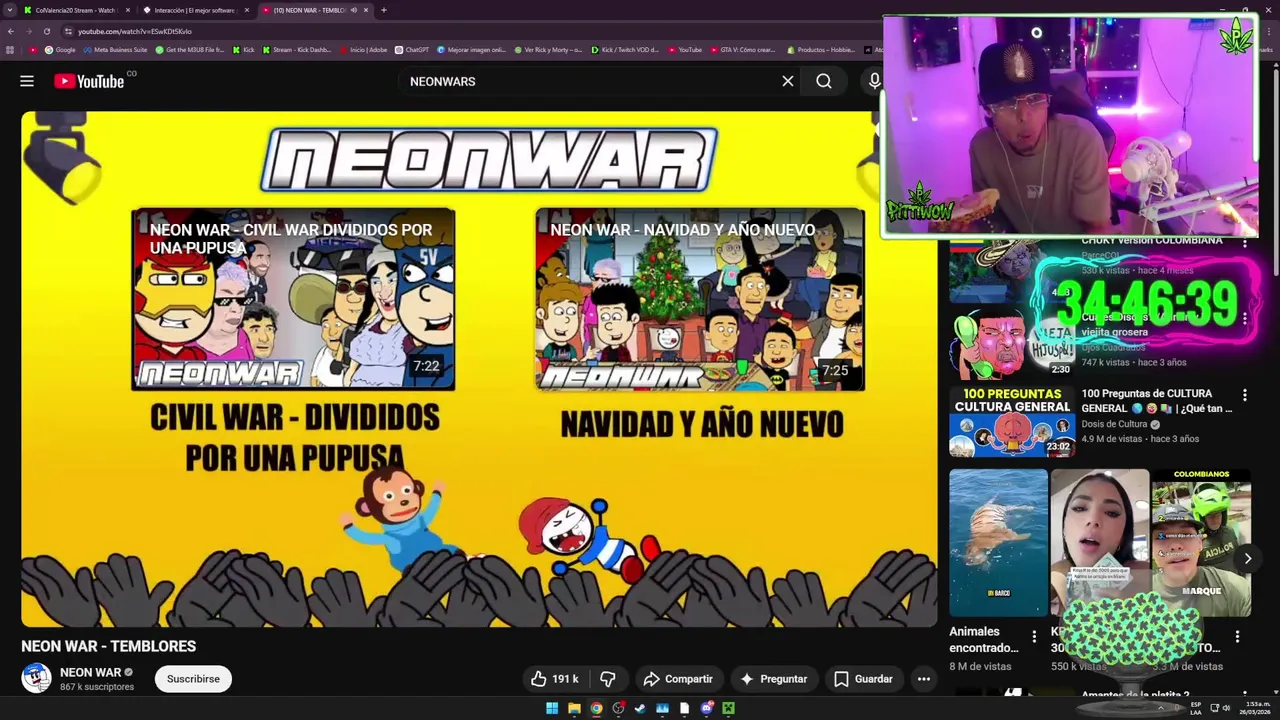Switch to Interacción El mejor software tab
1280x720 pixels.
pos(194,10)
